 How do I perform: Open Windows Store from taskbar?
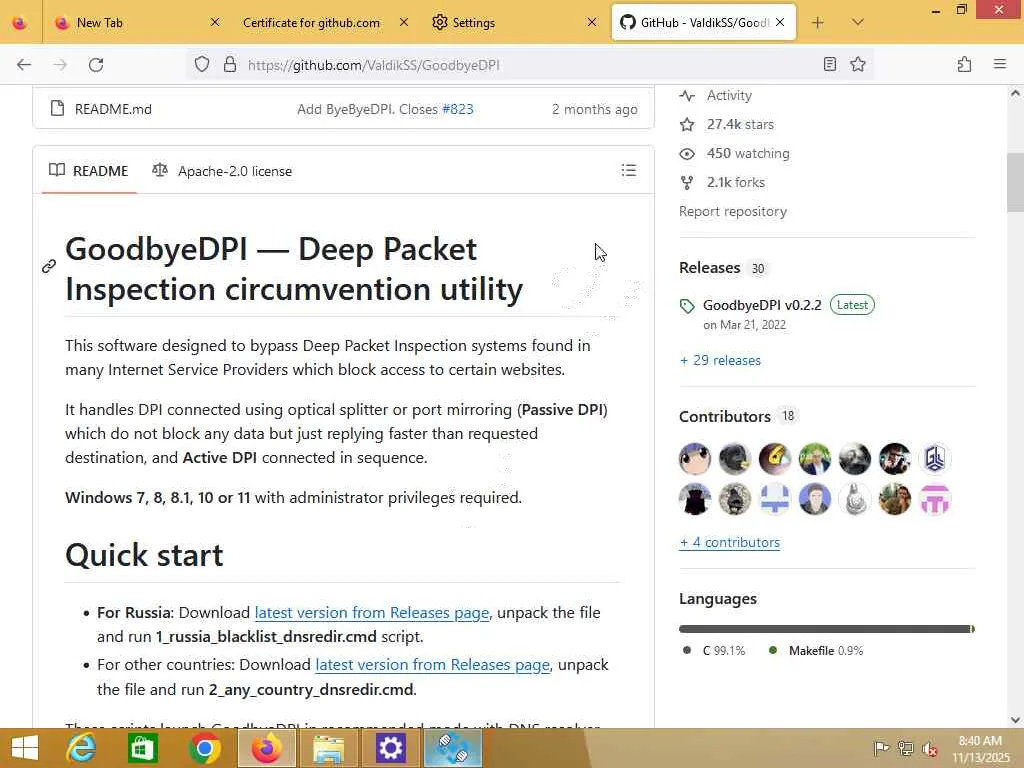click(143, 748)
